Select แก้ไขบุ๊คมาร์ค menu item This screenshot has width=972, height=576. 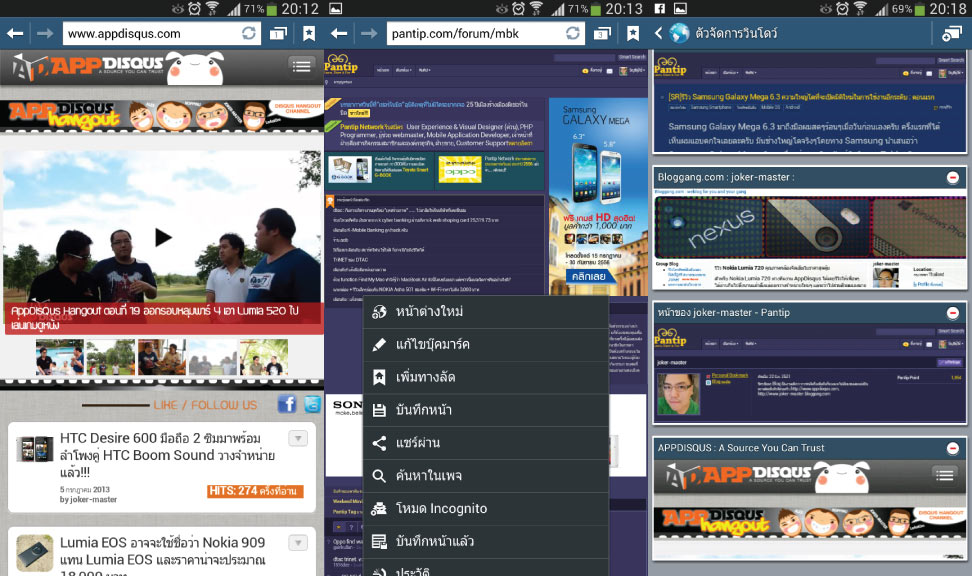tap(485, 345)
